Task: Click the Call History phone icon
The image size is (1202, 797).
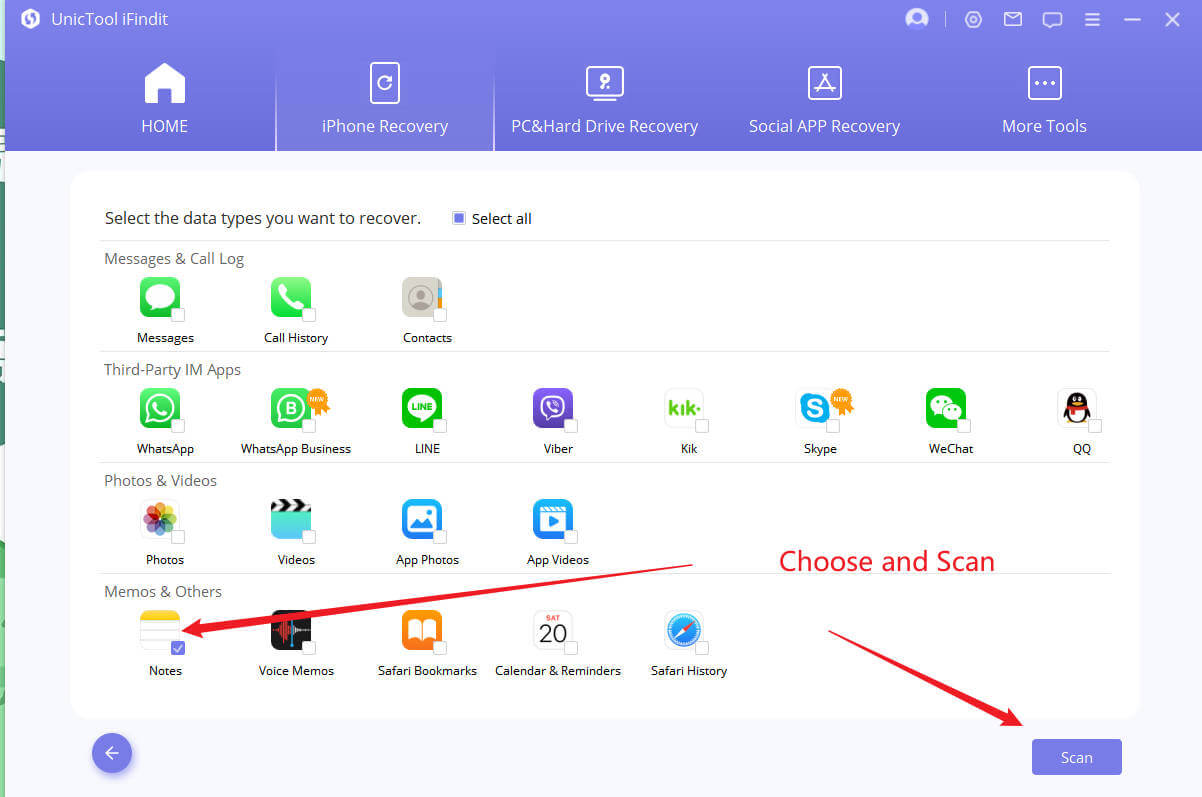Action: [291, 297]
